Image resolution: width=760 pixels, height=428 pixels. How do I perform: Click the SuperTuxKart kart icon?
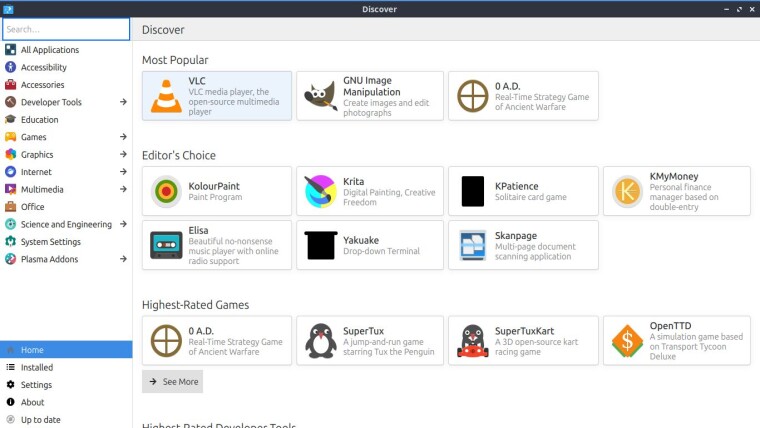pyautogui.click(x=473, y=341)
